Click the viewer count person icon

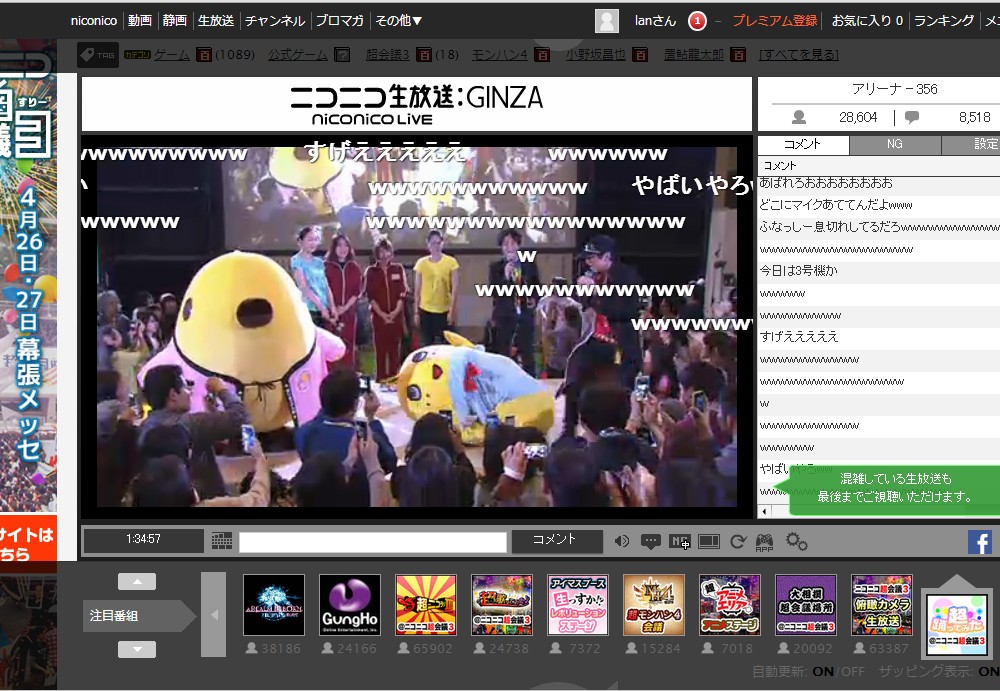tap(798, 117)
